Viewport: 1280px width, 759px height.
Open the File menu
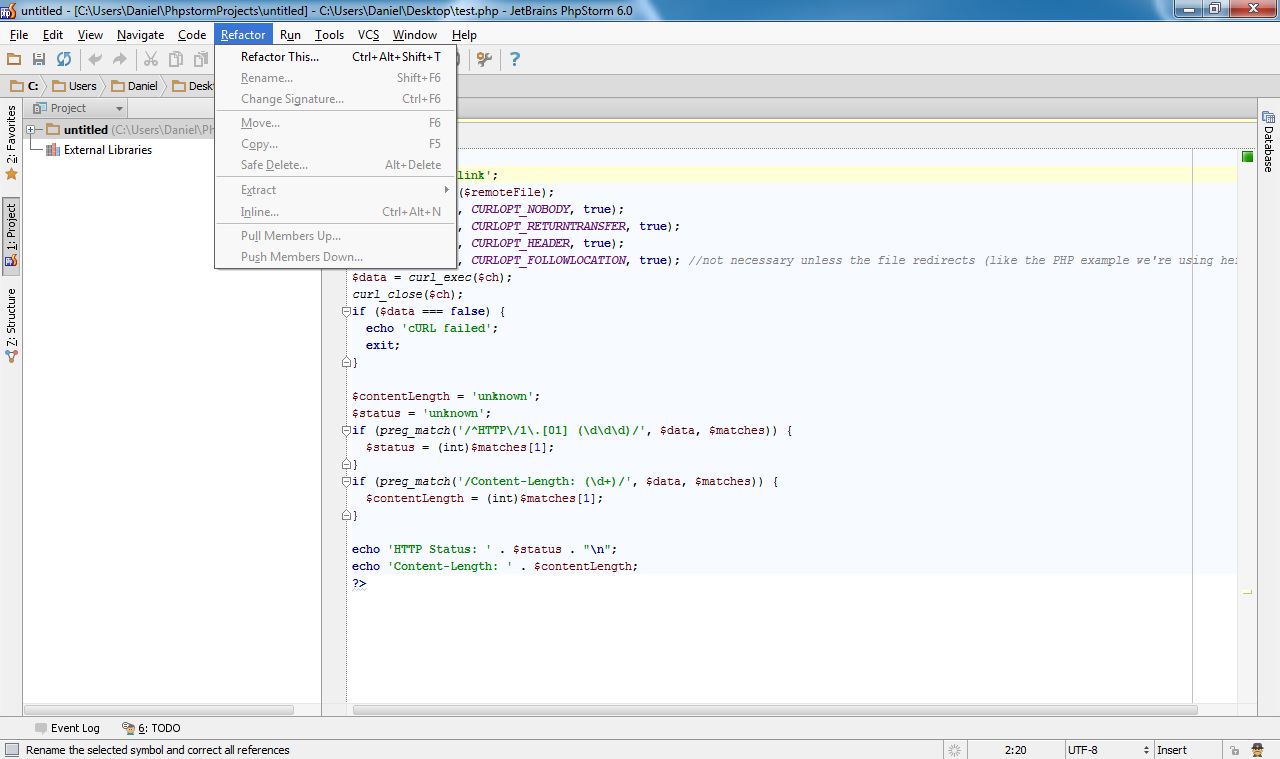19,35
